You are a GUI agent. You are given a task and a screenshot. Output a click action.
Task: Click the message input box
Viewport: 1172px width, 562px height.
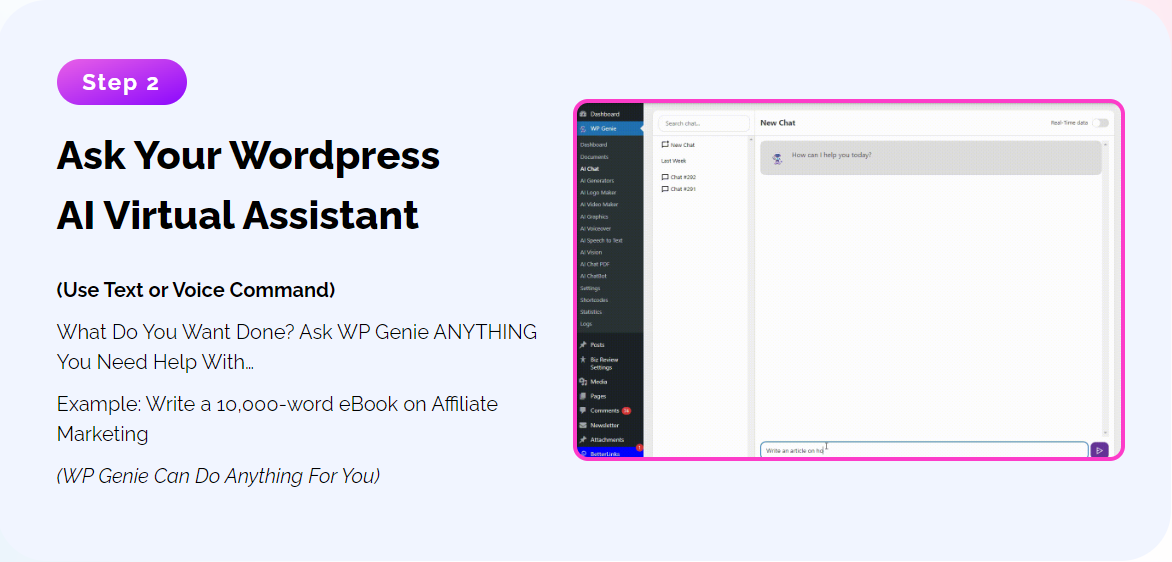[924, 450]
